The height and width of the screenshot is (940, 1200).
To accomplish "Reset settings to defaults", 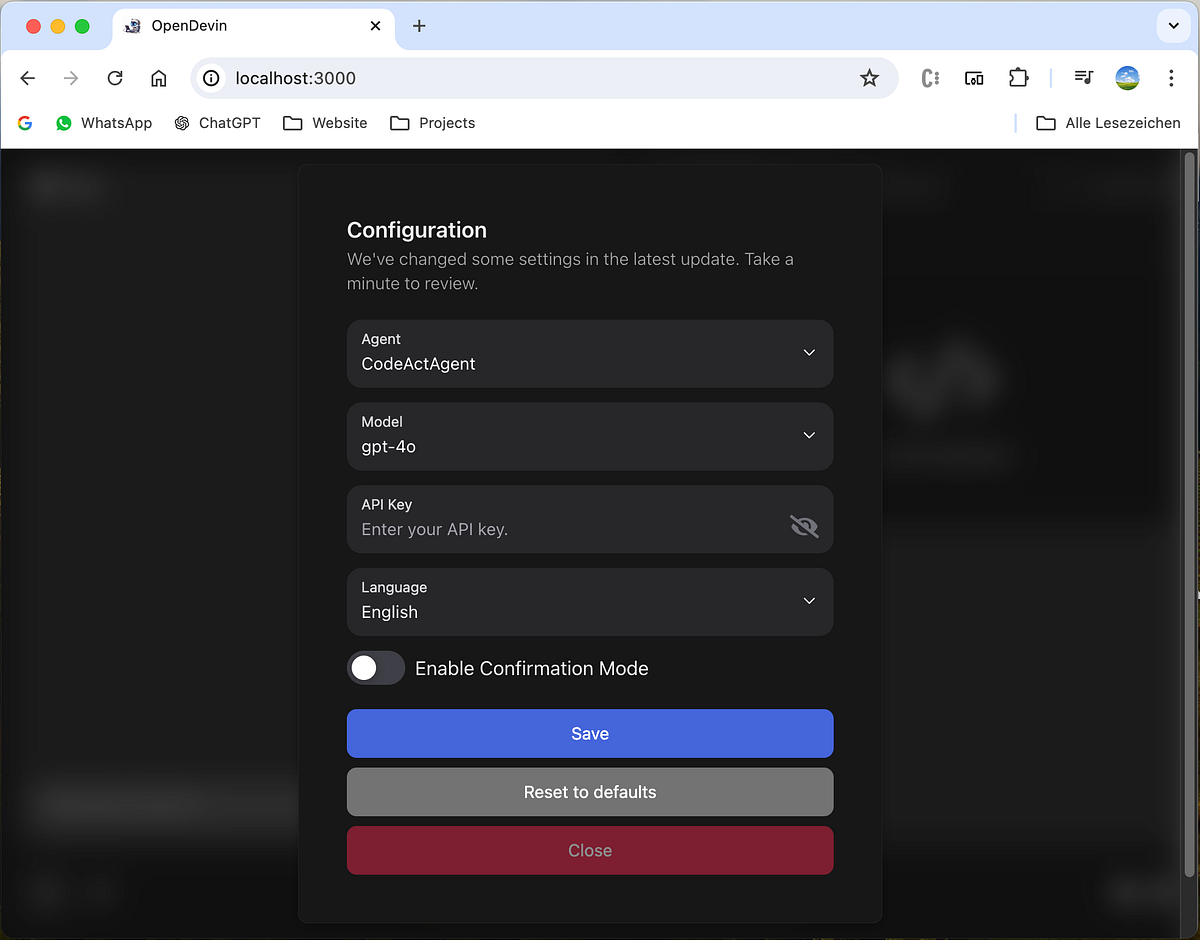I will [x=590, y=791].
